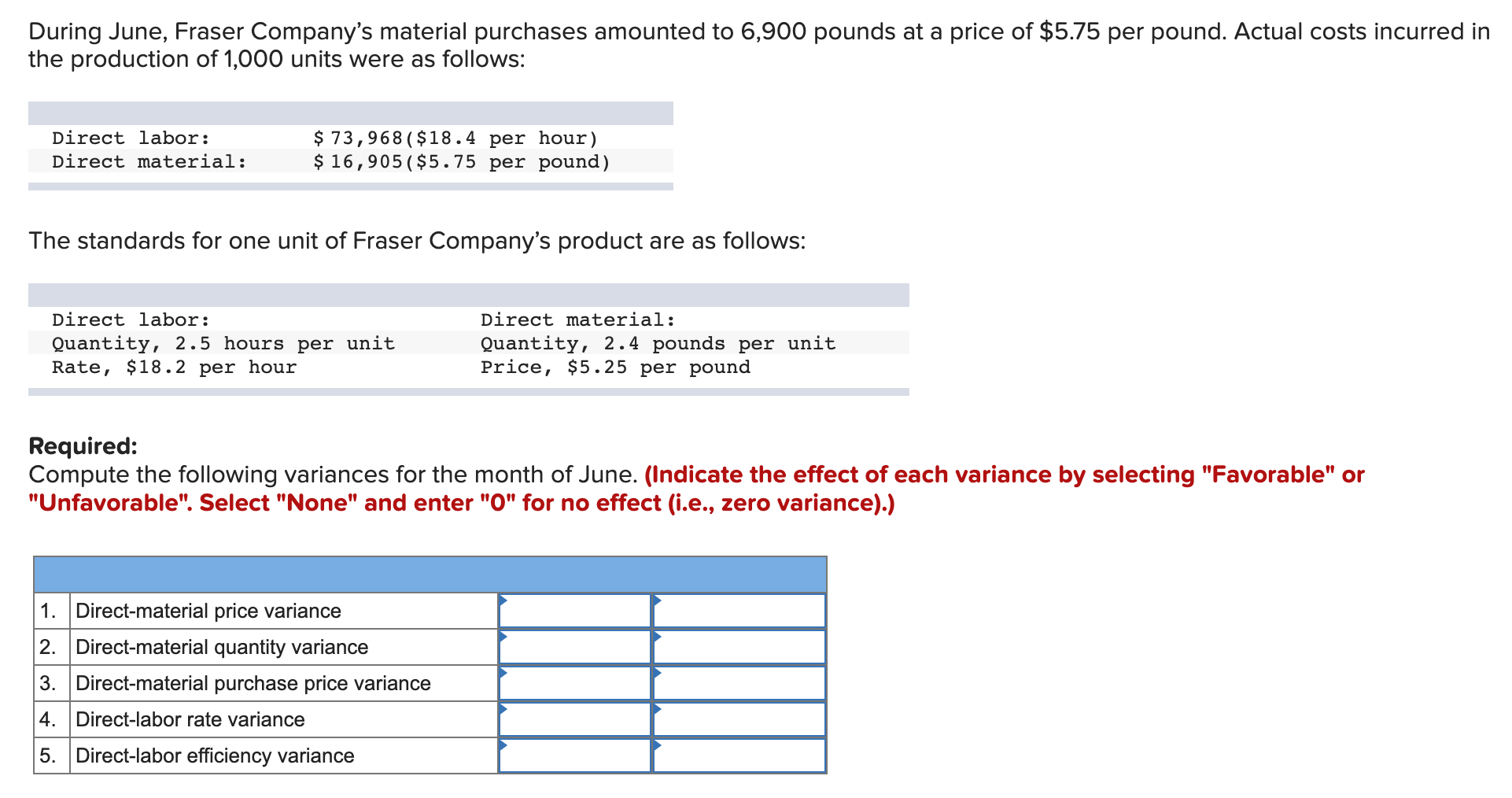Viewport: 1512px width, 798px height.
Task: Open the effect dropdown for Direct-material price variance
Action: click(738, 611)
